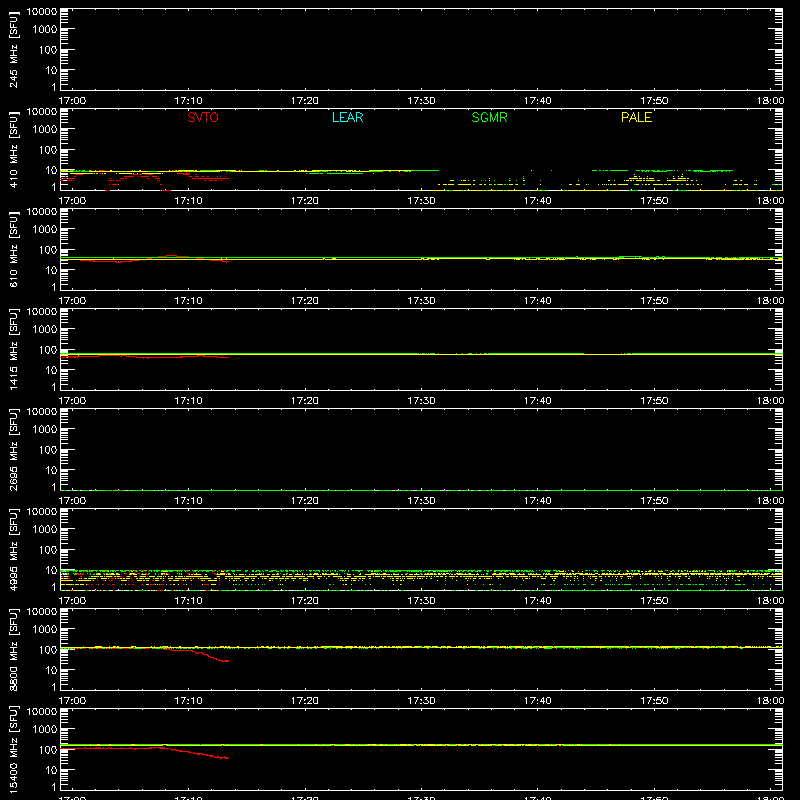Click the end of red SVTO trace at 15400 MHz
Screen dimensions: 800x800
227,758
